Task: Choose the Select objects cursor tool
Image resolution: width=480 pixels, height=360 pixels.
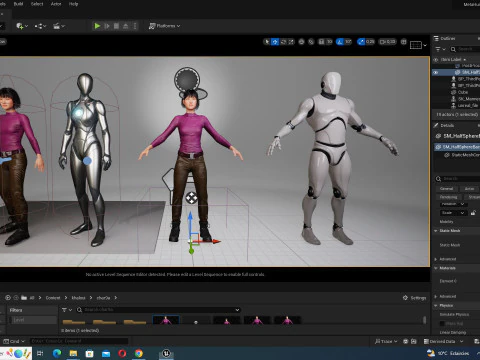Action: [x=267, y=42]
